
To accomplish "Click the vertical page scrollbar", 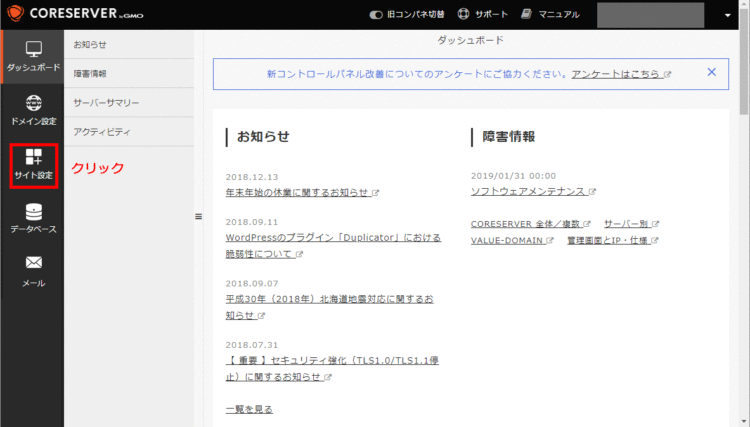I will (x=743, y=200).
